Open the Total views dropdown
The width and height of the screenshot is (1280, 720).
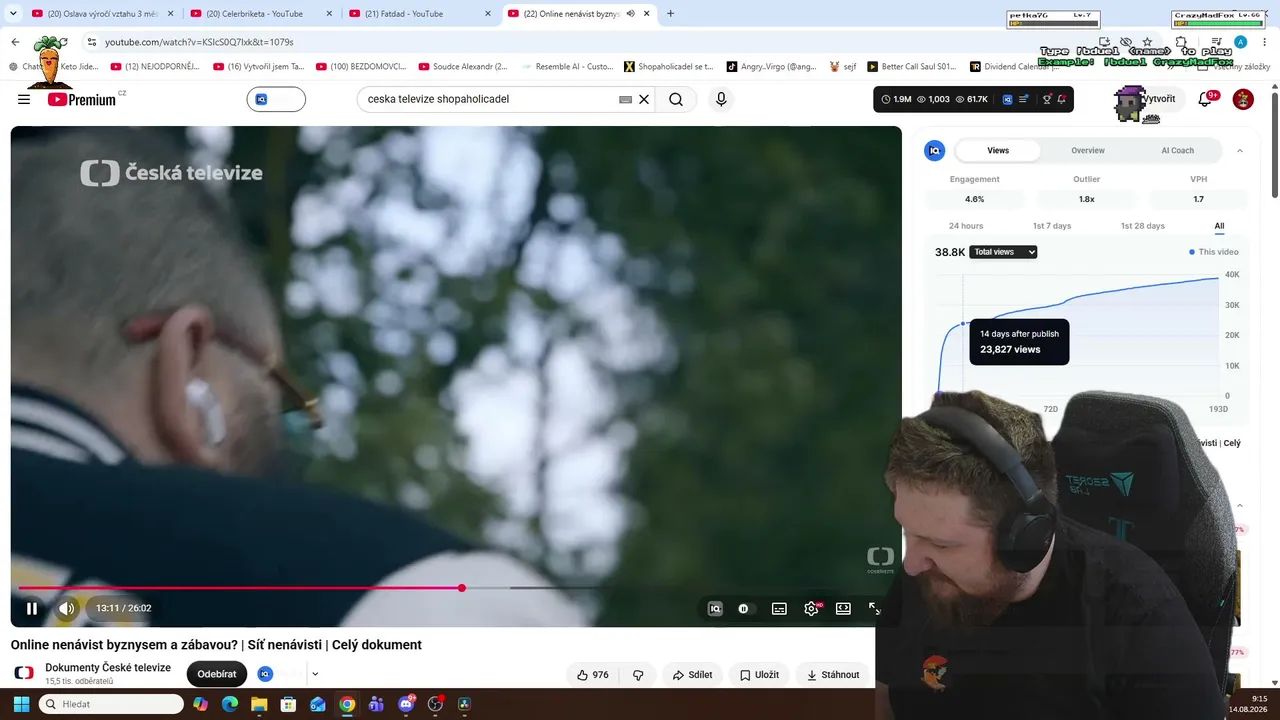1003,252
